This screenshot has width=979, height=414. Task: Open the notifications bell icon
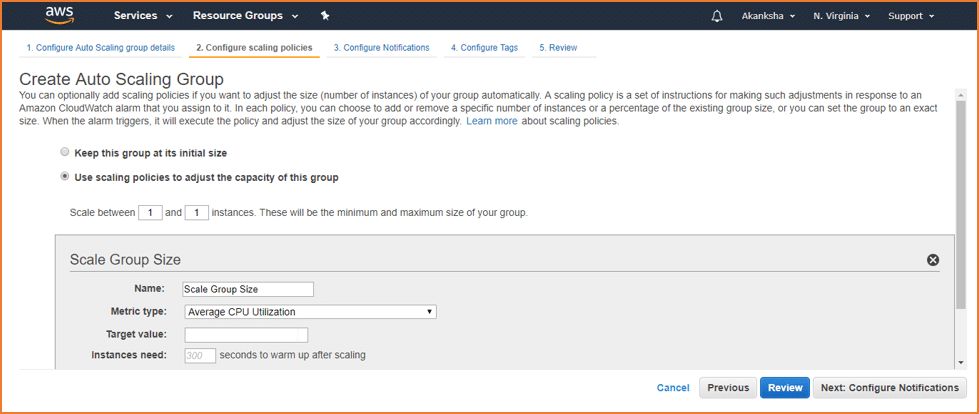[717, 16]
